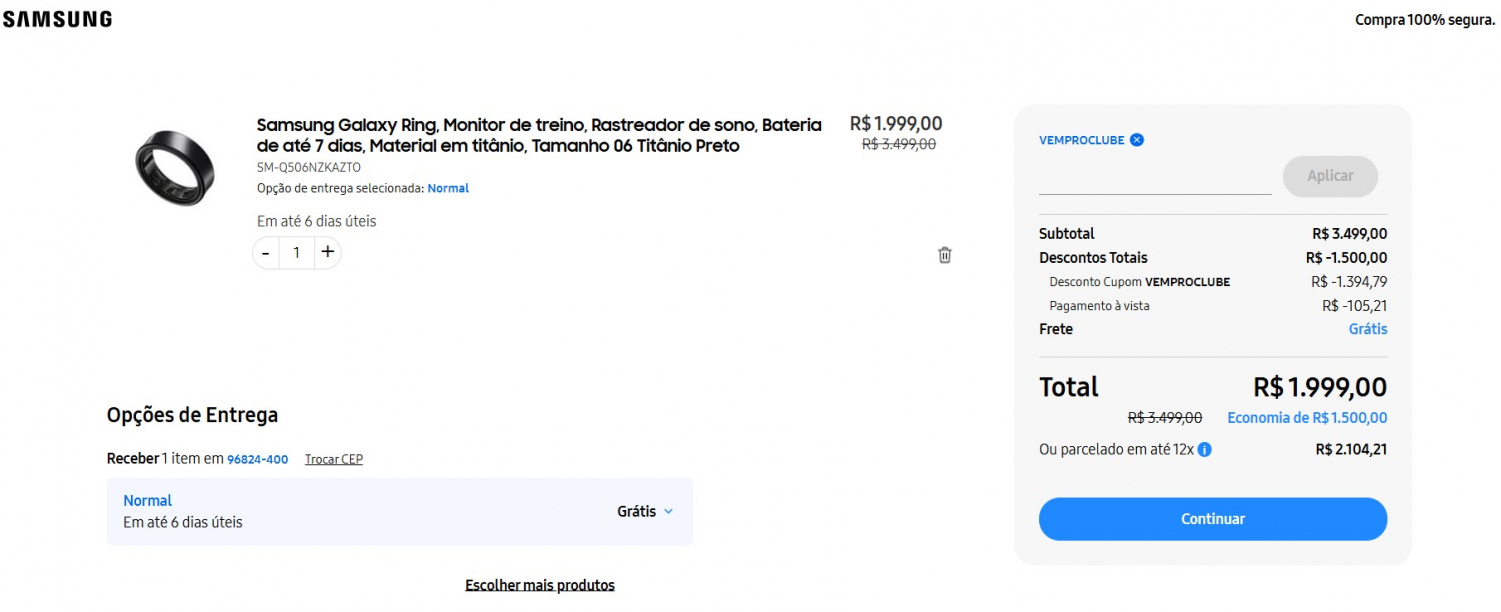Click the quantity field showing 1
Screen dimensions: 1501x612
click(x=296, y=253)
